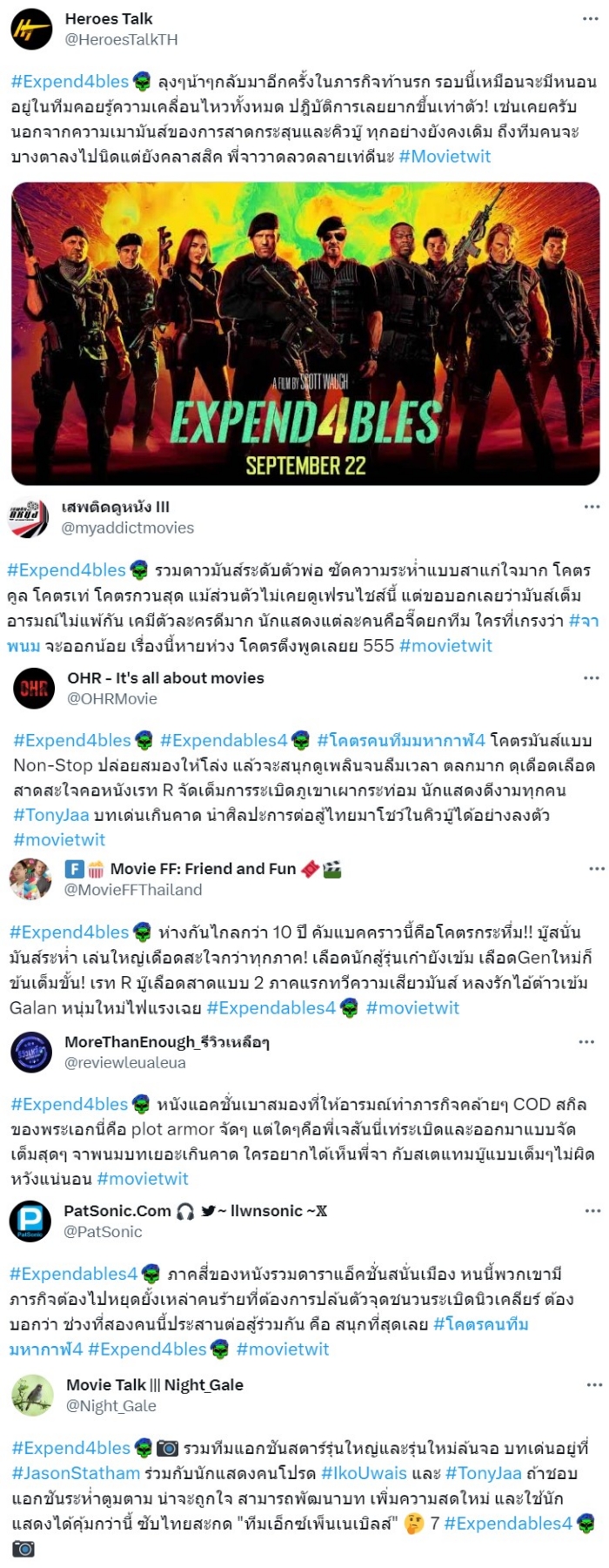
Task: Click the @HeroesTalkTH handle
Action: click(122, 39)
